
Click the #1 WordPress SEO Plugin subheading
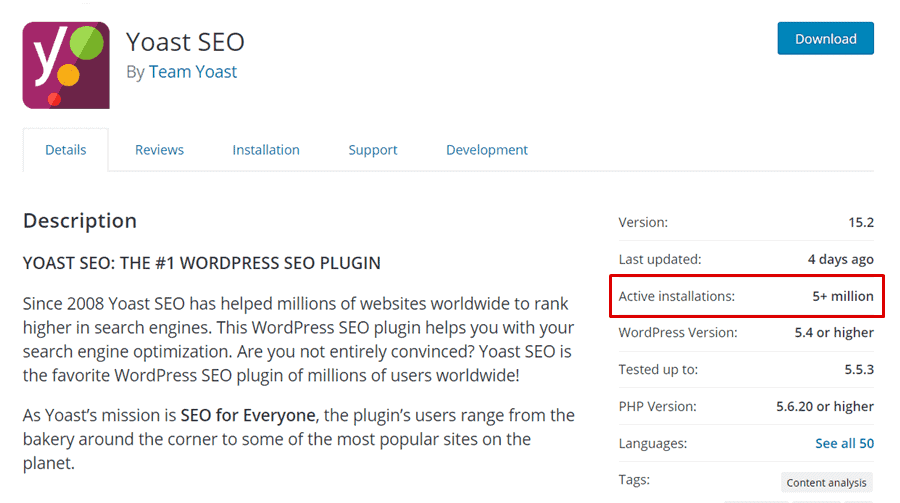(x=201, y=263)
